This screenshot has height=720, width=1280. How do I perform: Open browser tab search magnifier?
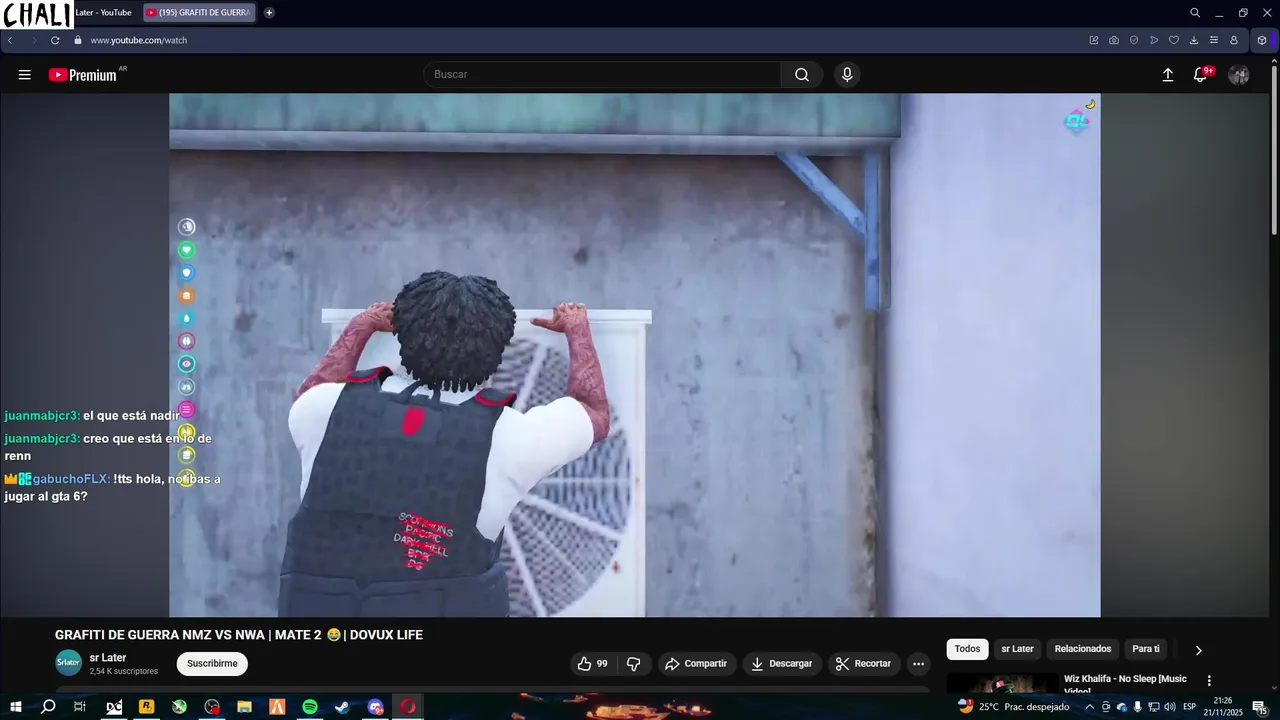pos(1195,13)
